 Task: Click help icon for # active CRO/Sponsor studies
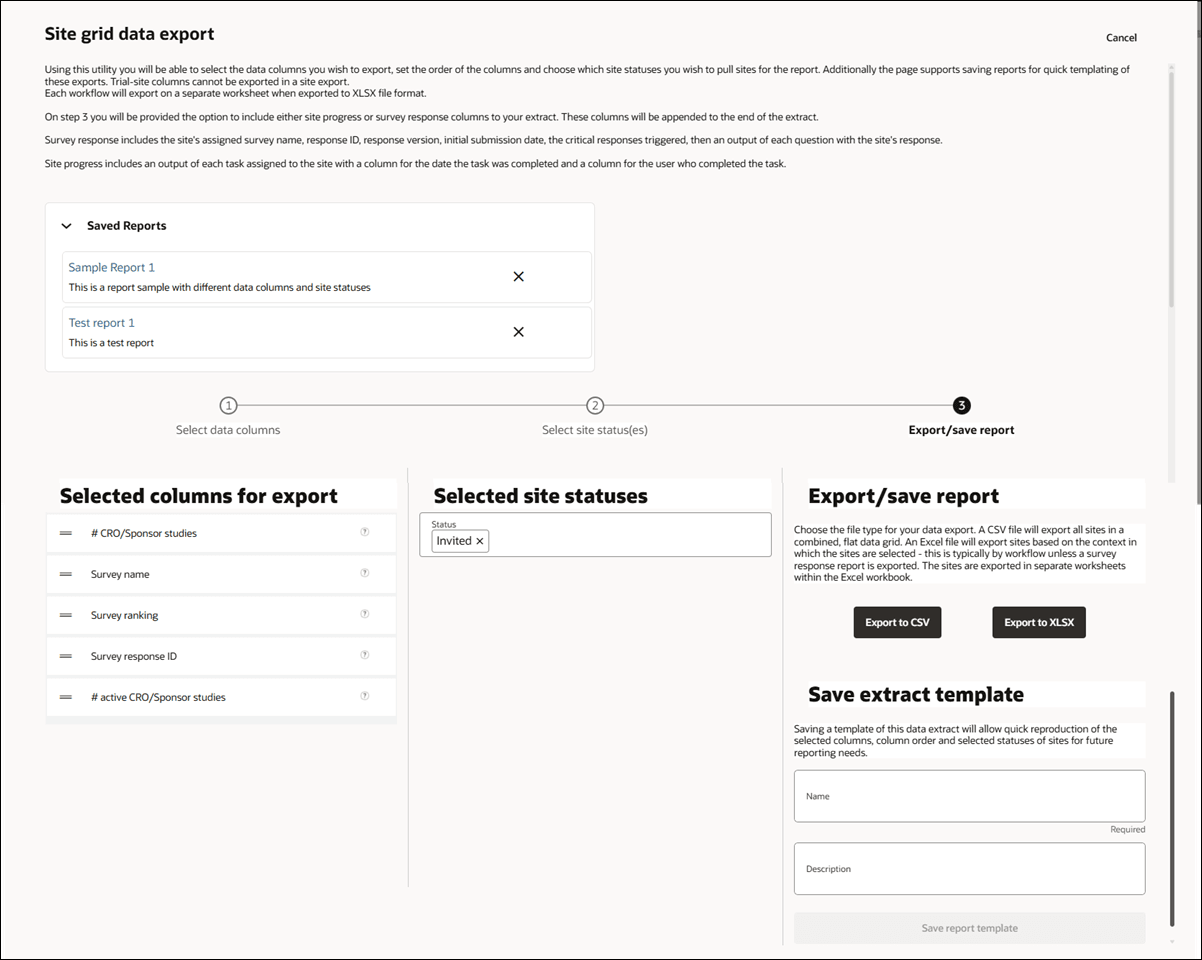[364, 696]
